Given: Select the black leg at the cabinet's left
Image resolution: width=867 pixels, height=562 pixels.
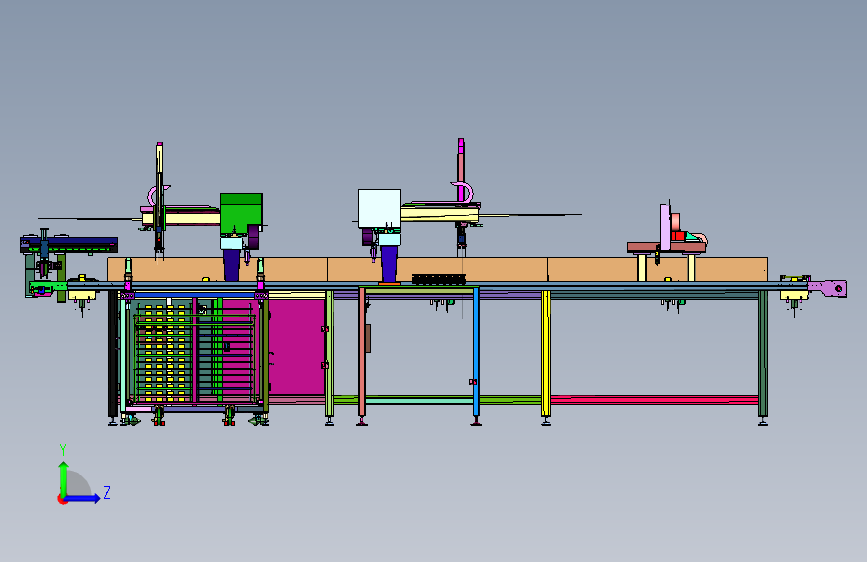Looking at the screenshot, I should pos(113,353).
